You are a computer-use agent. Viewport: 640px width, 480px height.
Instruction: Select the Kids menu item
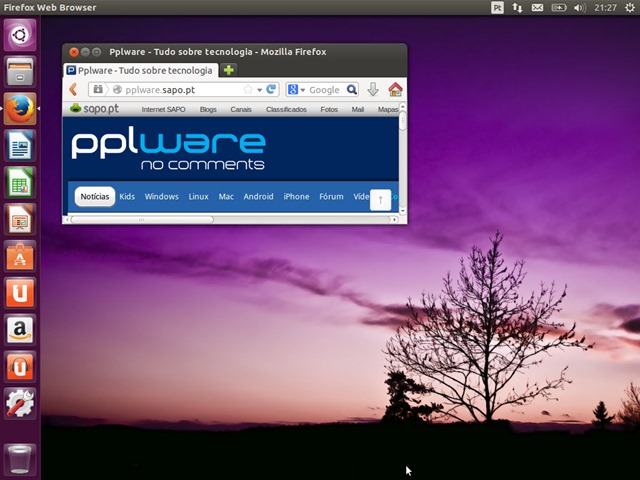[127, 197]
